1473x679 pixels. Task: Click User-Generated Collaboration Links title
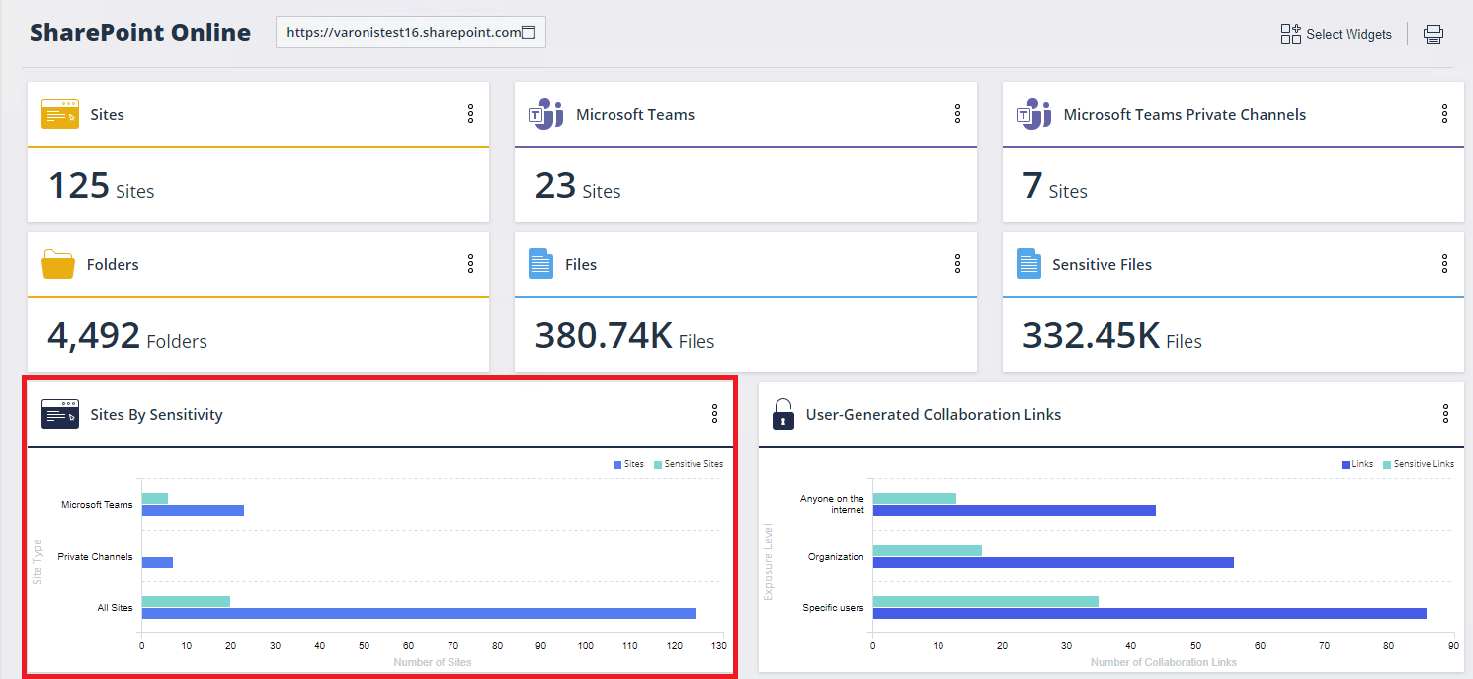[x=933, y=414]
